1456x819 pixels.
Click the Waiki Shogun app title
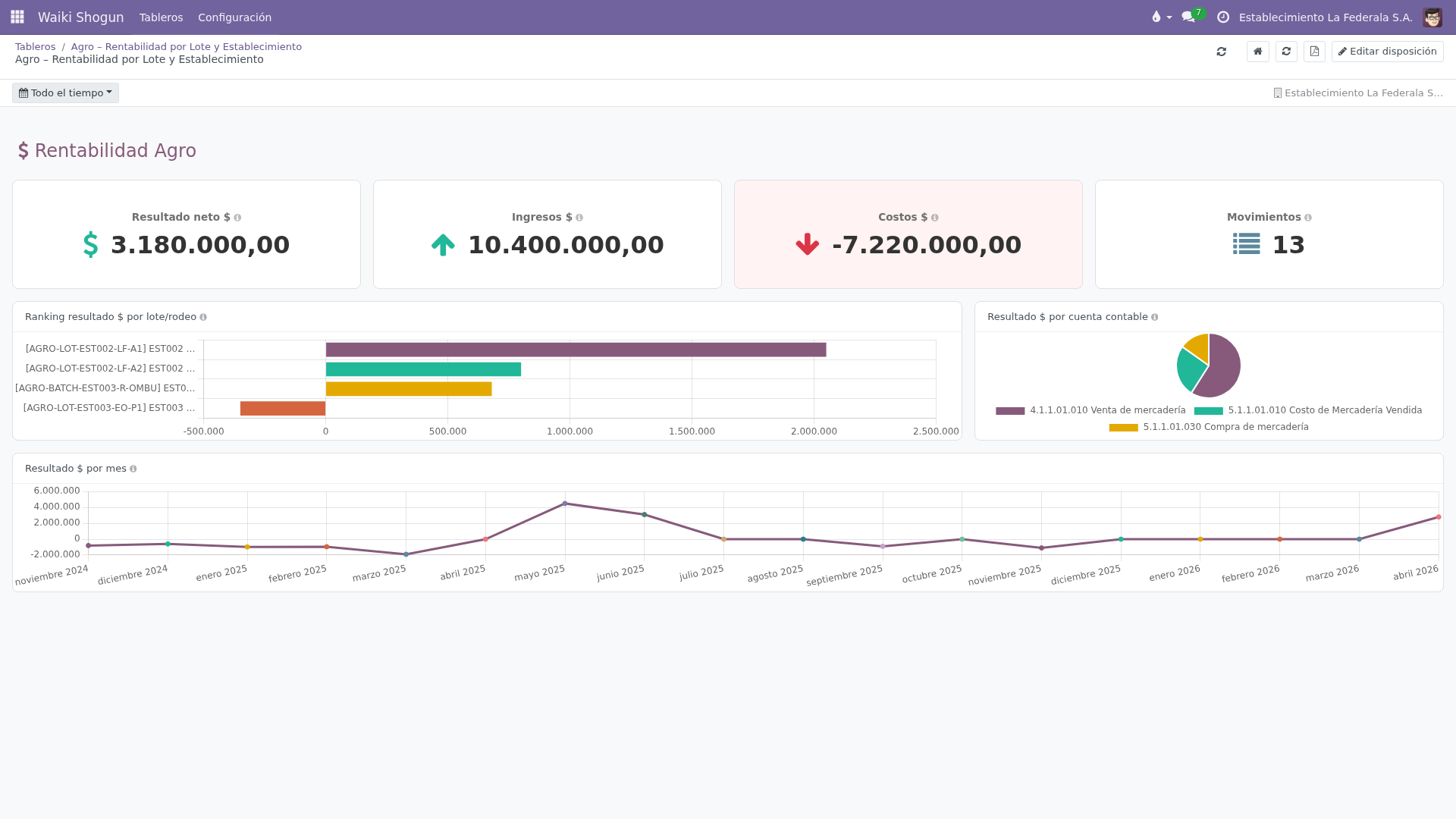pyautogui.click(x=80, y=17)
